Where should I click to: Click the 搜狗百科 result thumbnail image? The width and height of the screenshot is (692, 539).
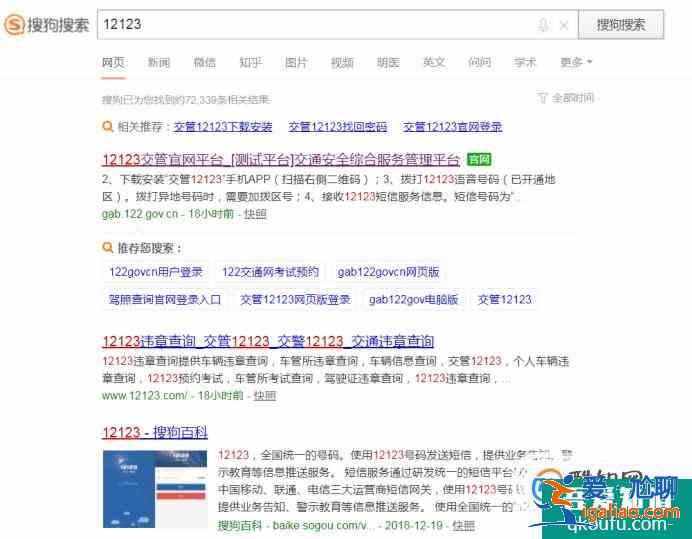click(x=155, y=489)
